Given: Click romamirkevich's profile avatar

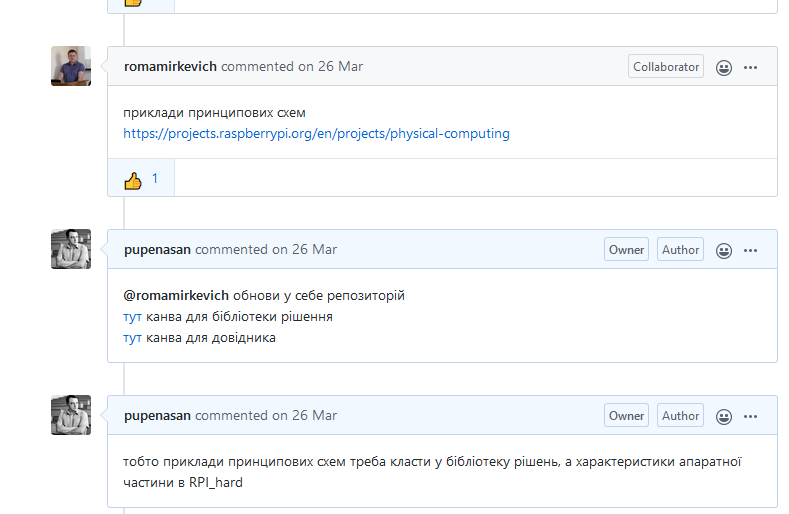Looking at the screenshot, I should 71,66.
